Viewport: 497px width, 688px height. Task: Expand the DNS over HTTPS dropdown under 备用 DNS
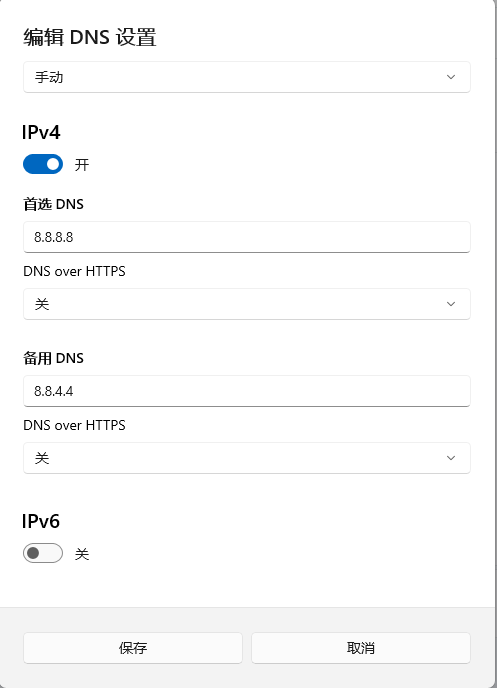point(247,458)
